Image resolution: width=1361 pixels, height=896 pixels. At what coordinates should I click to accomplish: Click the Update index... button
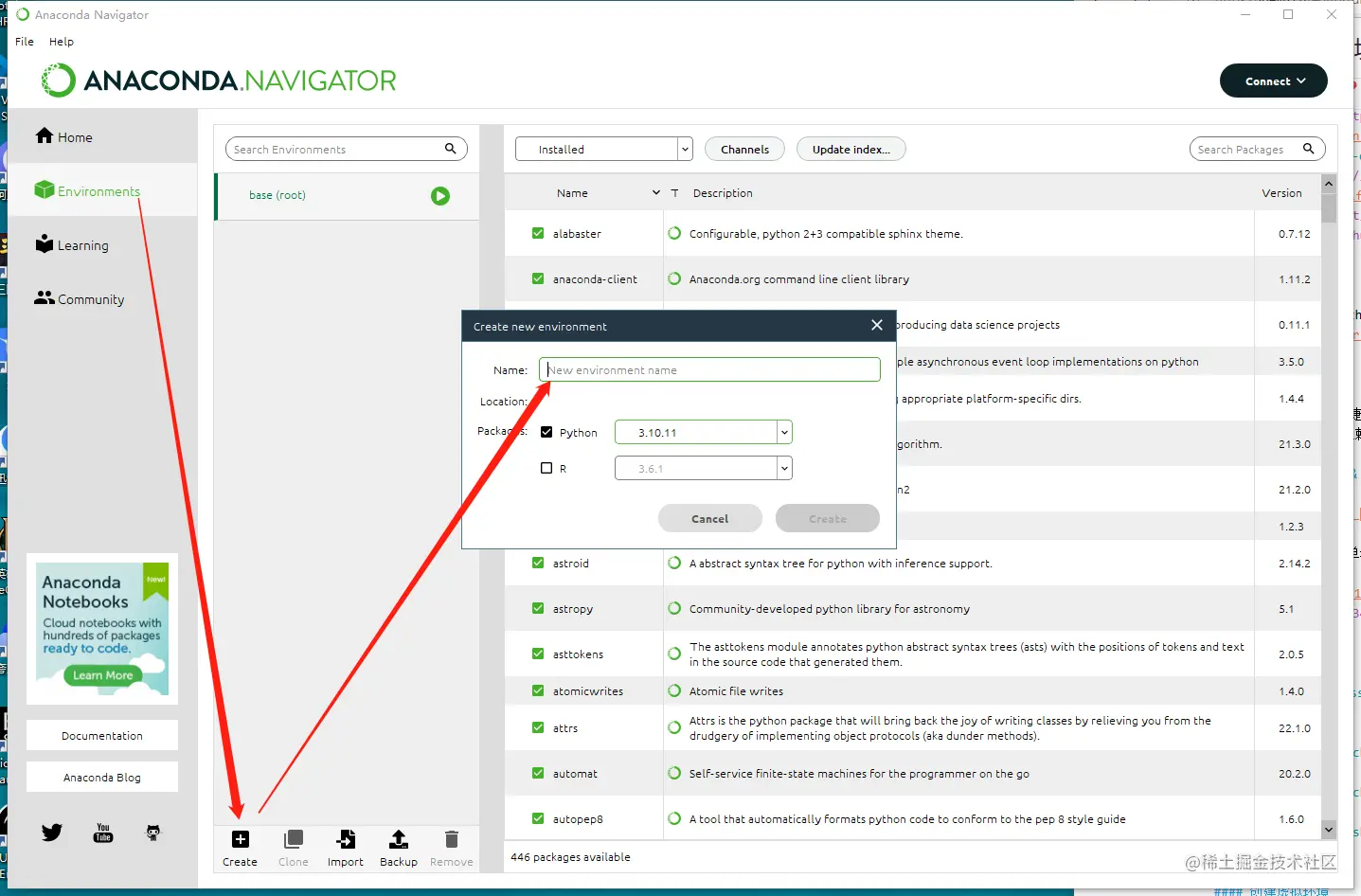(851, 149)
